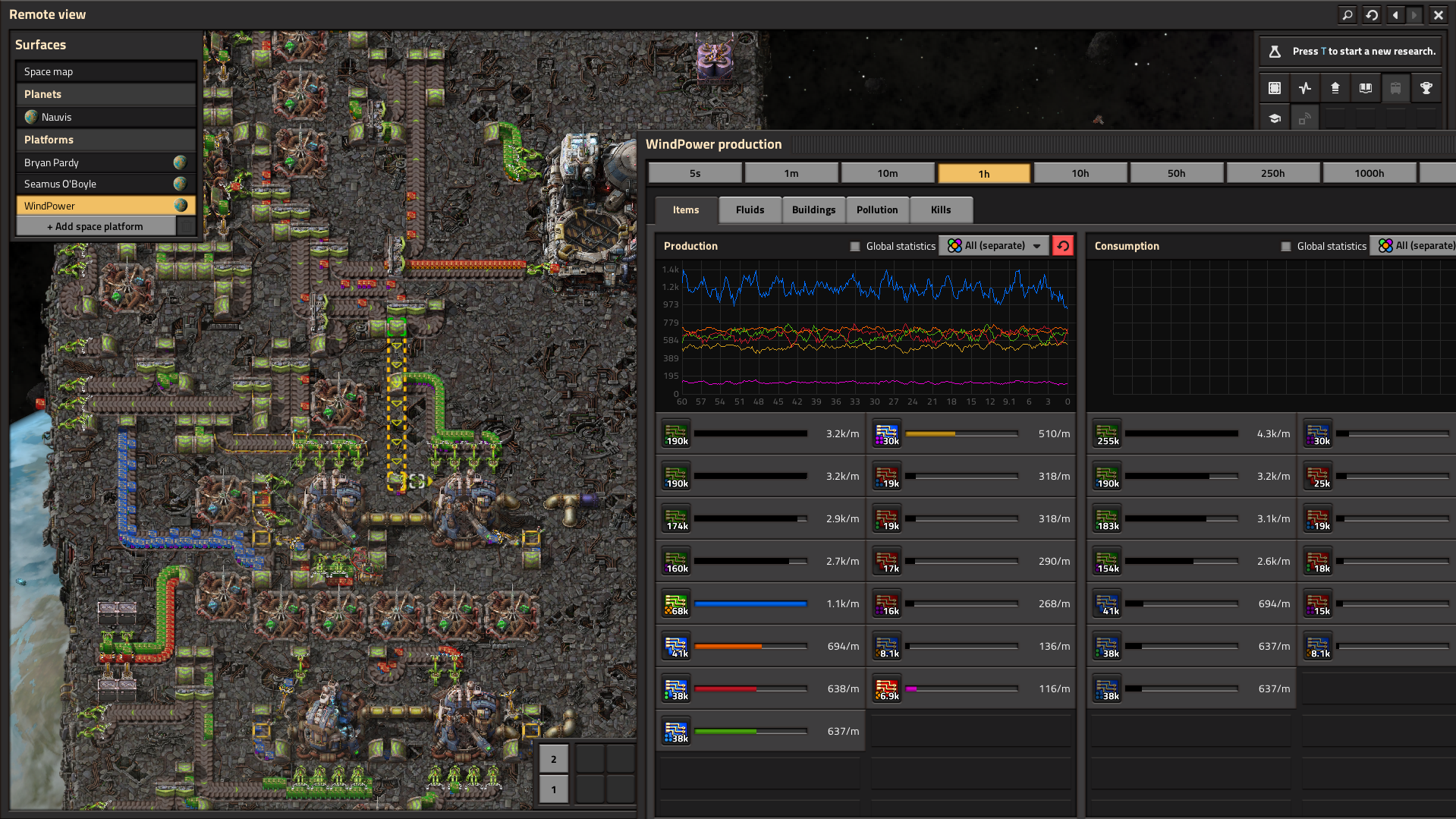The width and height of the screenshot is (1456, 819).
Task: Click the red reset button beside Production filter
Action: 1063,245
